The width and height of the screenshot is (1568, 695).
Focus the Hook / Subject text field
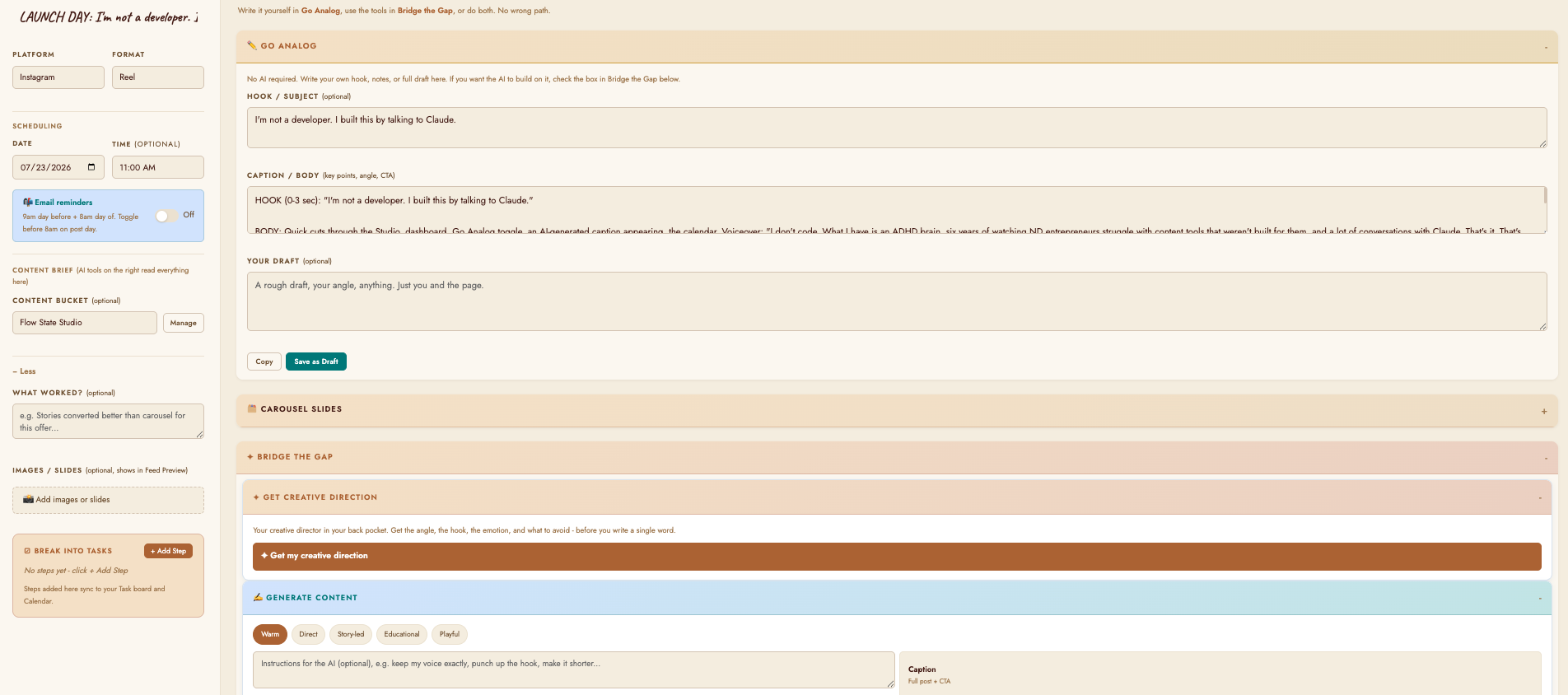tap(897, 128)
